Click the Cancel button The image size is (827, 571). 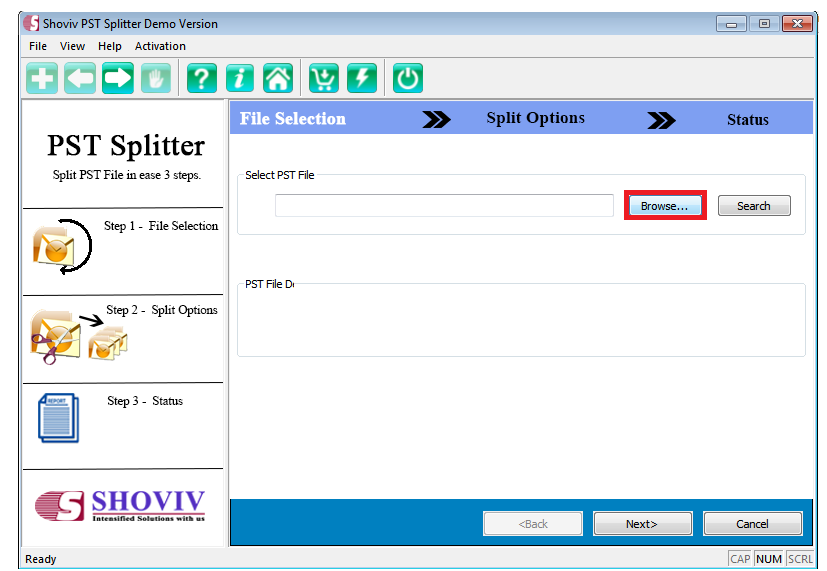753,524
